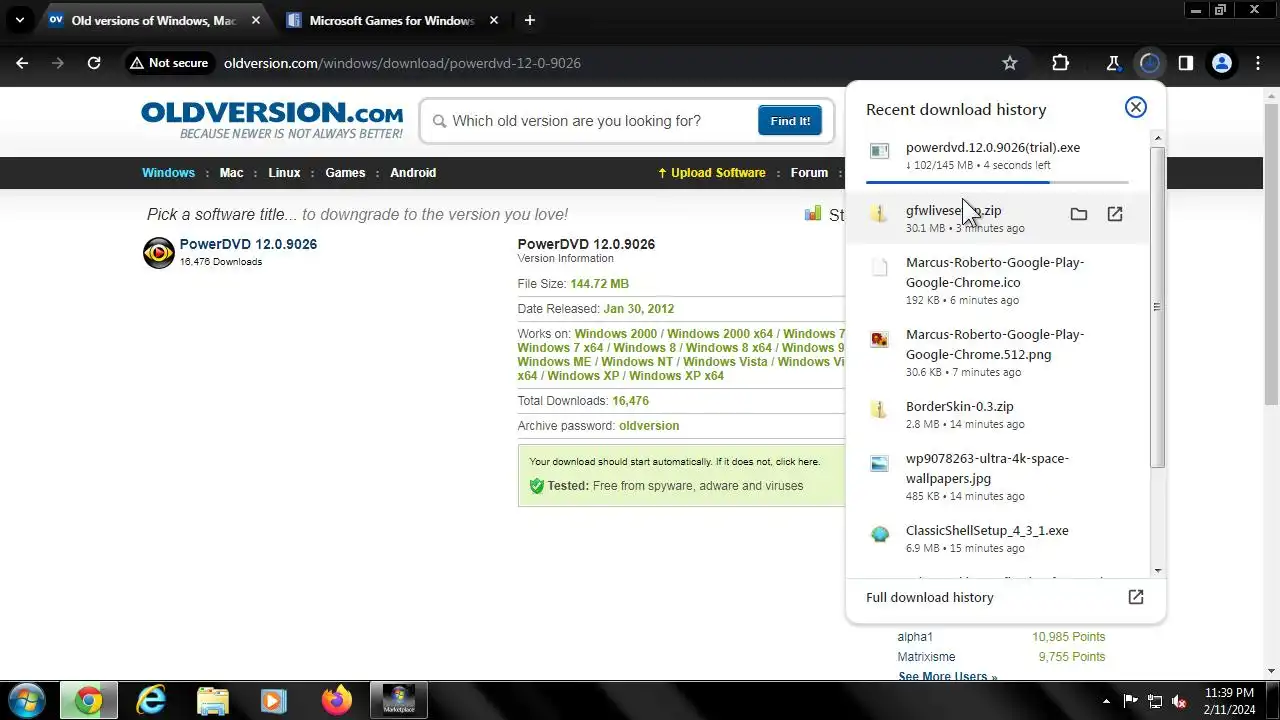Click the See More Users link

(948, 677)
